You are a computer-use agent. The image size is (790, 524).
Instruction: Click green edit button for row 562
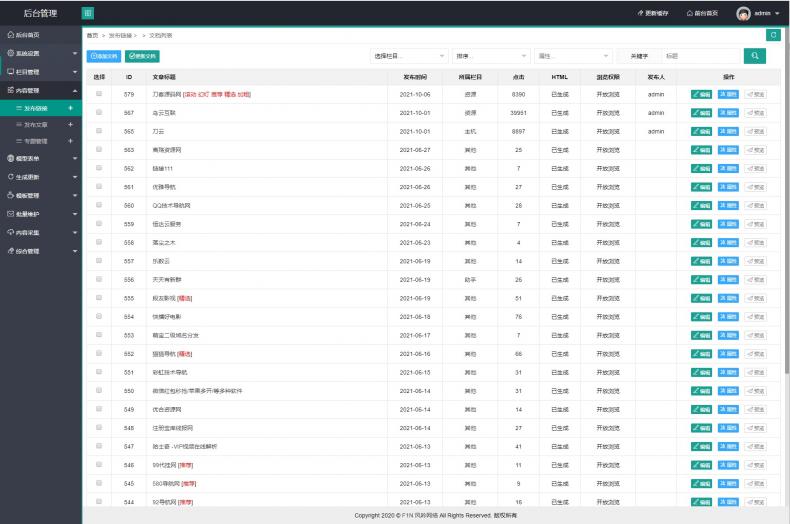pos(701,168)
